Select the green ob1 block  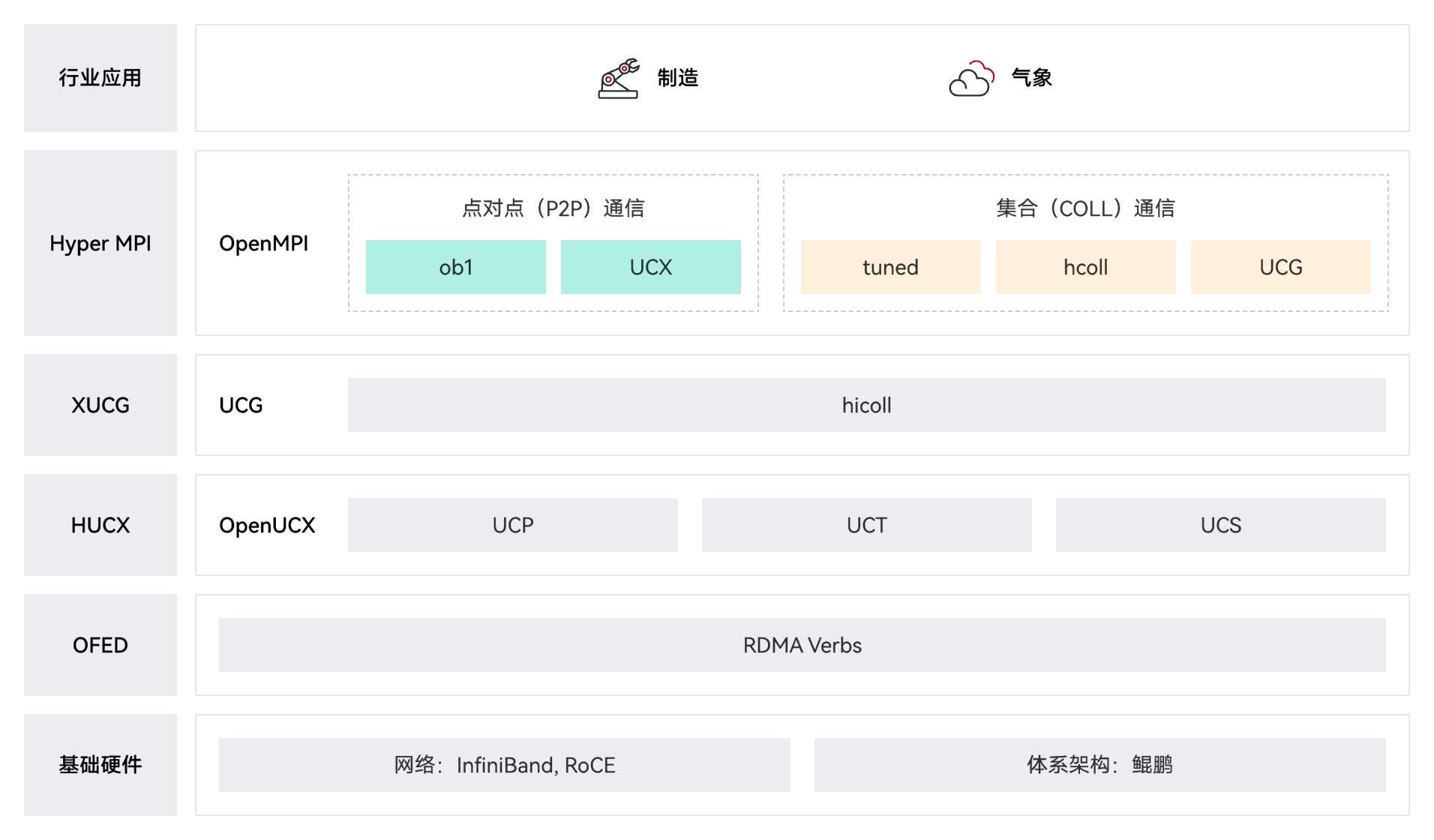tap(456, 267)
